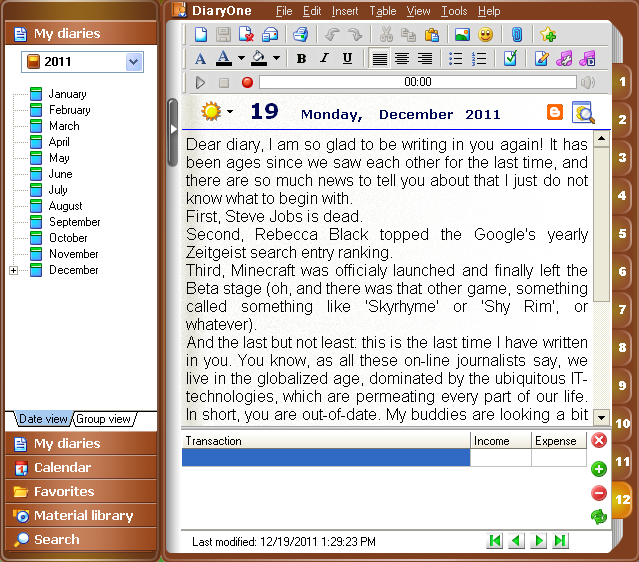
Task: Undo the last action
Action: pos(332,35)
